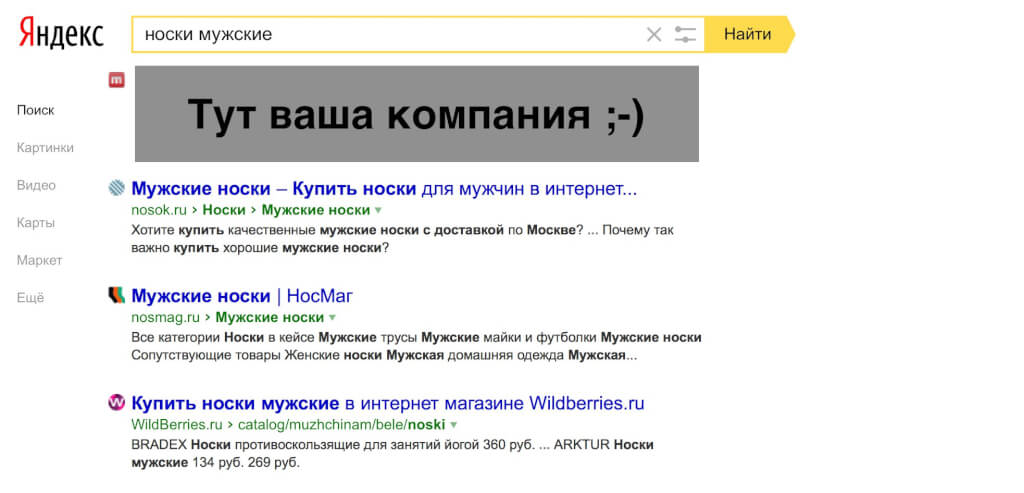Click the Тут ваша компания banner

click(x=417, y=114)
